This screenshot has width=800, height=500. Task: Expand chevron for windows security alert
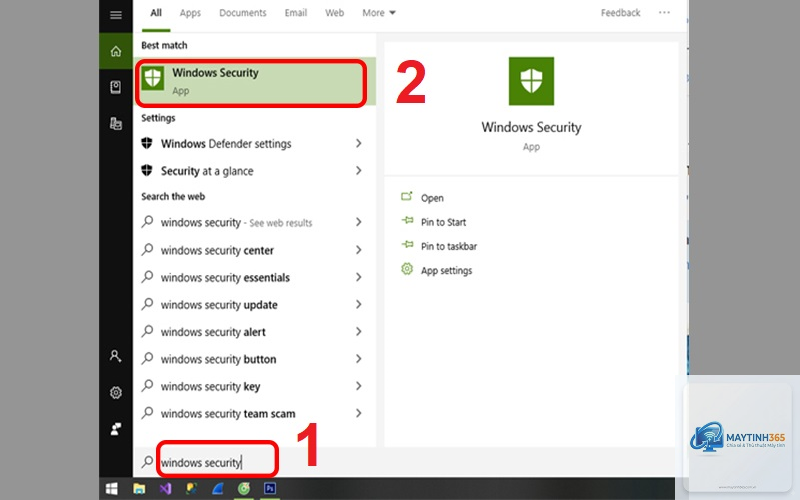click(x=359, y=332)
